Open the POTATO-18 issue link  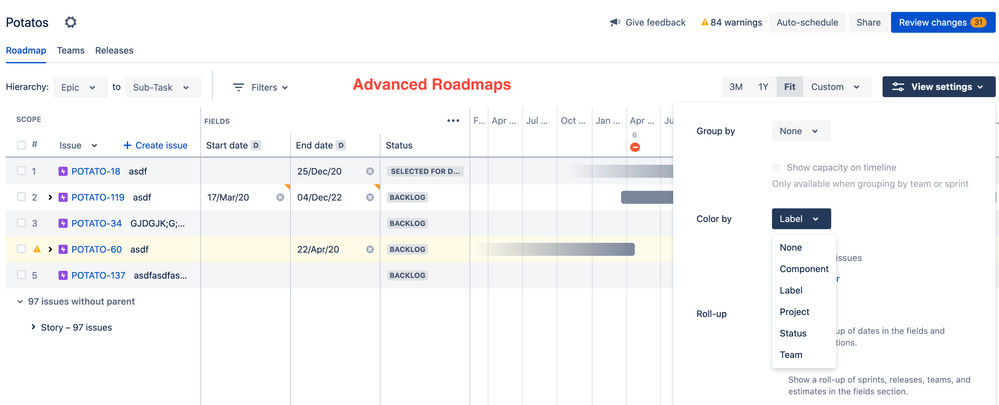(x=96, y=171)
